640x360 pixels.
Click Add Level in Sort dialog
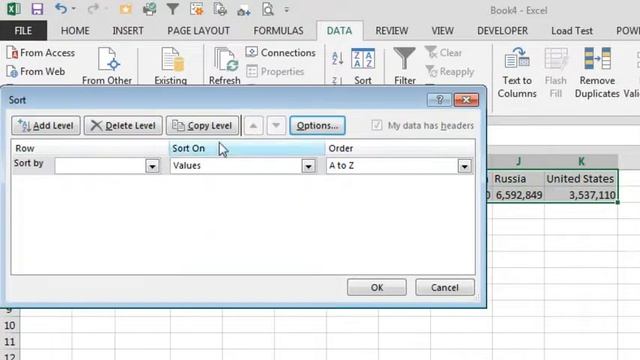(x=46, y=125)
